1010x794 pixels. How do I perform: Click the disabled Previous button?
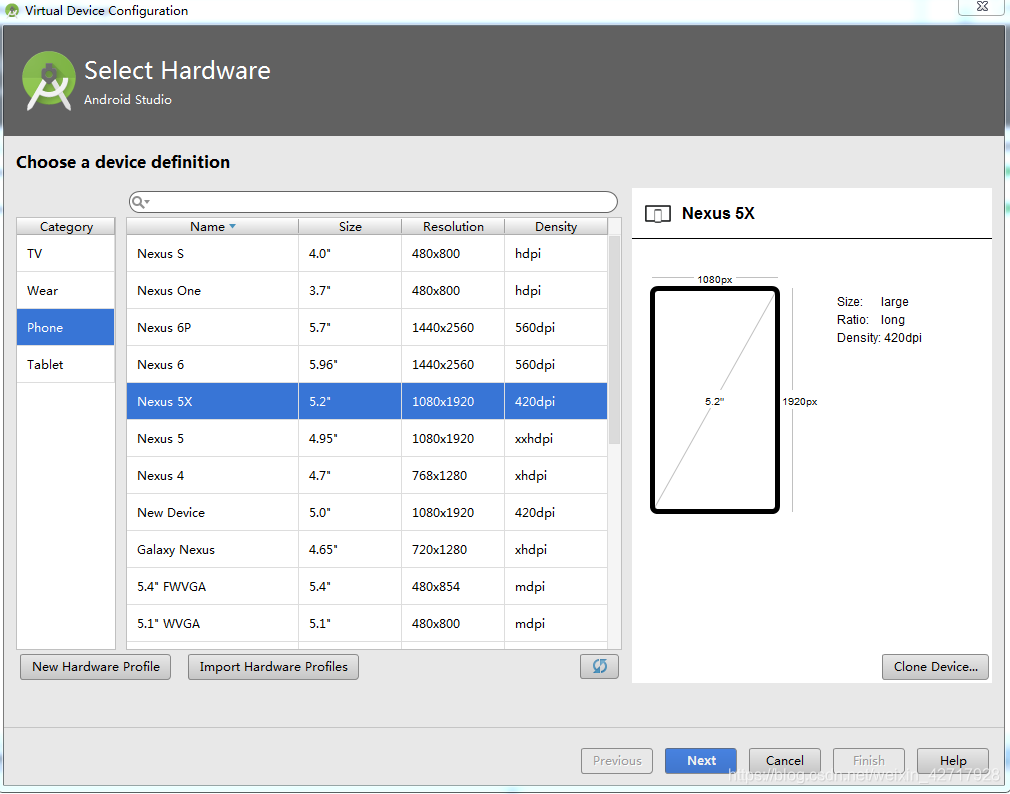(617, 761)
